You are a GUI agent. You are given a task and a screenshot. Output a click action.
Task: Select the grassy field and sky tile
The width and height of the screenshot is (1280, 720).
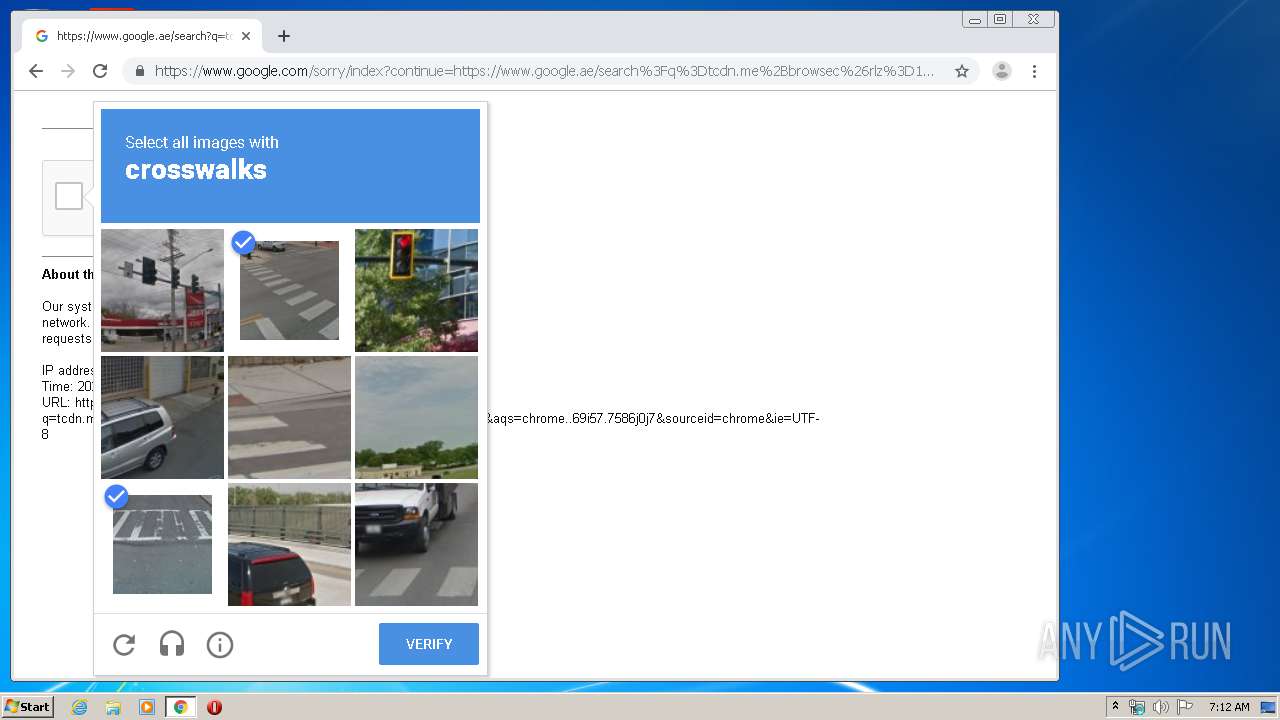(416, 417)
